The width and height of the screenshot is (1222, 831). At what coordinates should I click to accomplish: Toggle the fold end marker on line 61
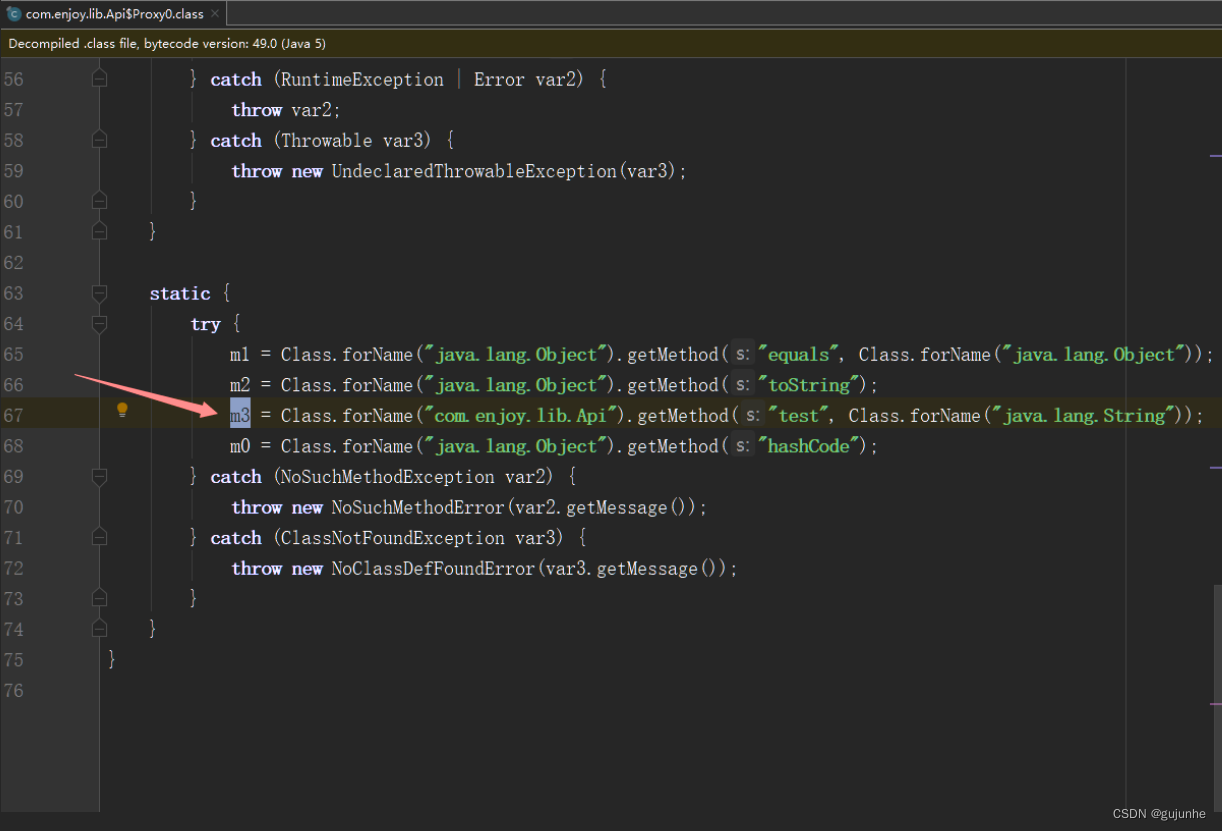pos(99,232)
